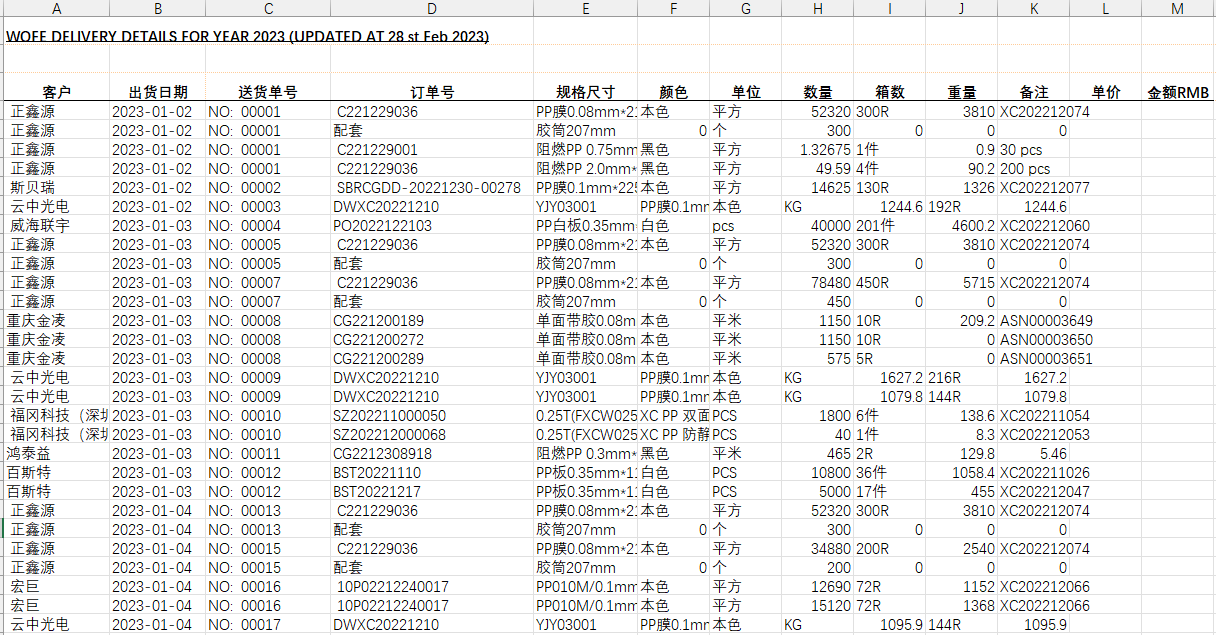Select column E header

coord(586,9)
